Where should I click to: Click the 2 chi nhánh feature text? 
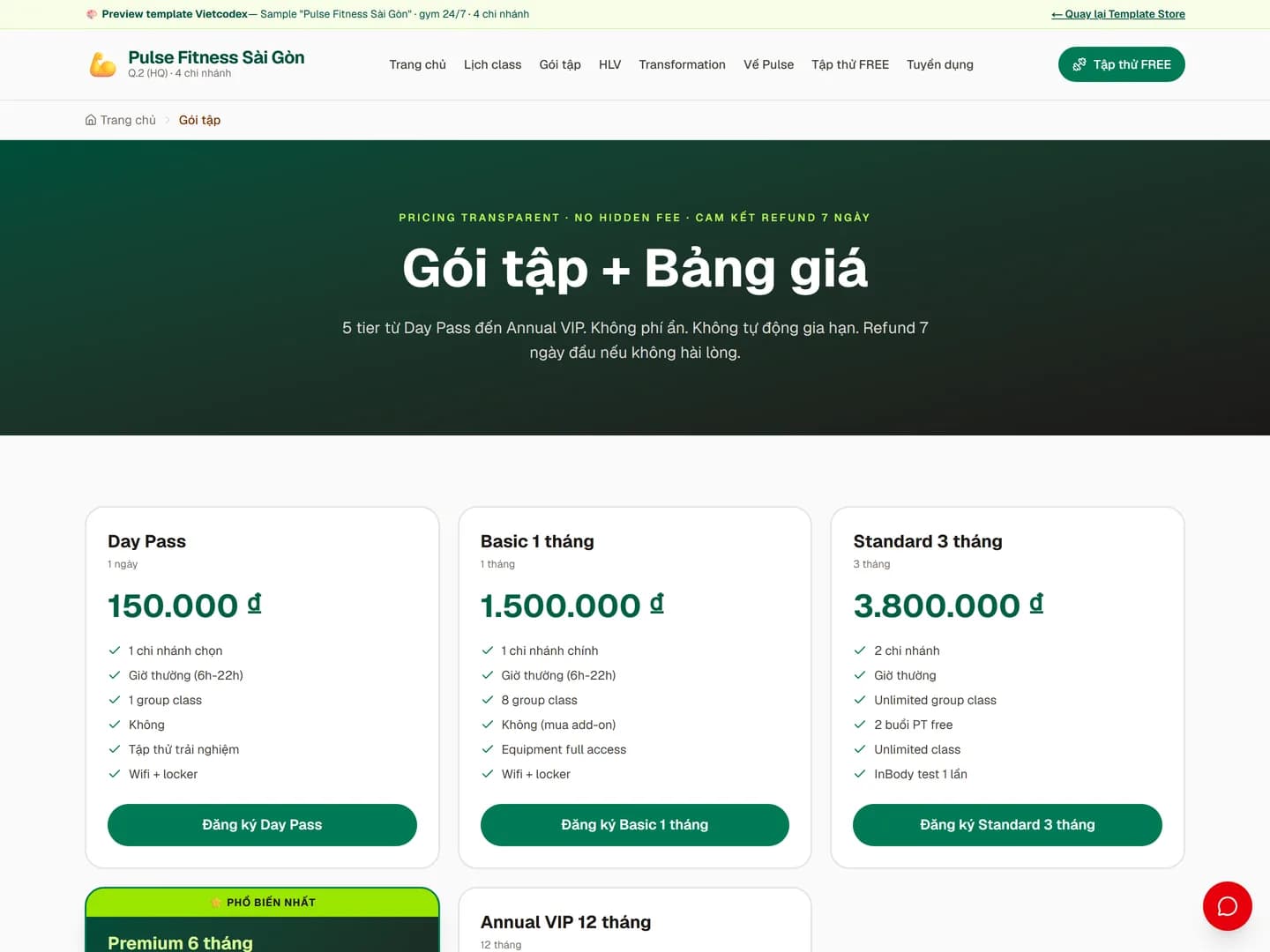click(907, 651)
